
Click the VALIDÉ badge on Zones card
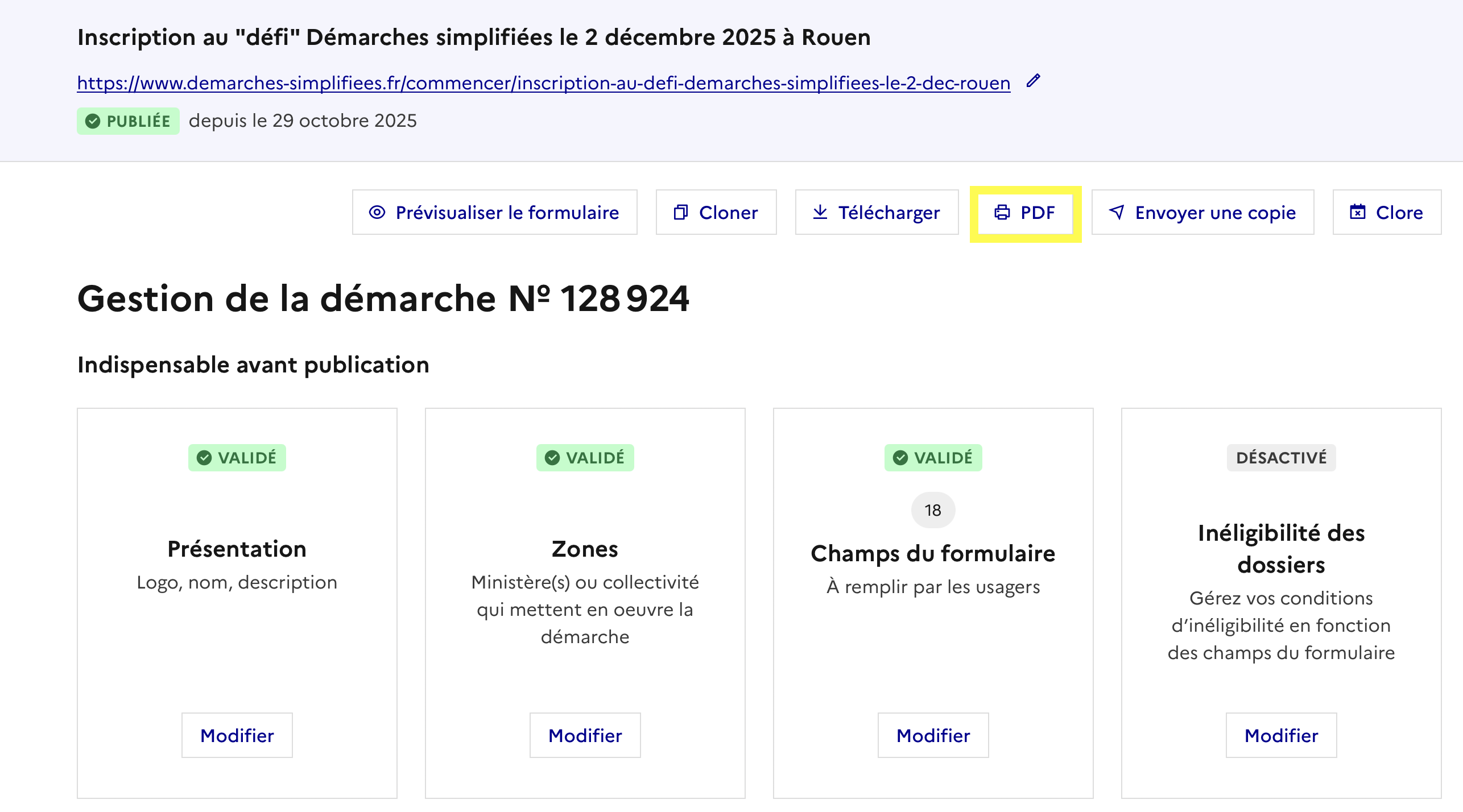pyautogui.click(x=585, y=458)
